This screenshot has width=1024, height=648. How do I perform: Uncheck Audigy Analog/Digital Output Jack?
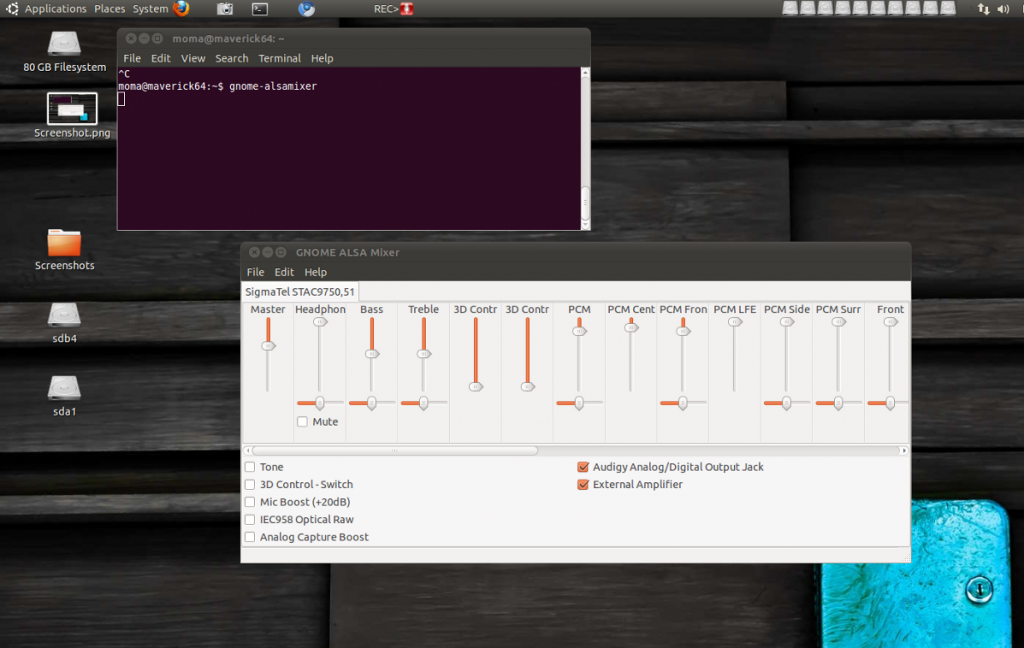tap(583, 467)
